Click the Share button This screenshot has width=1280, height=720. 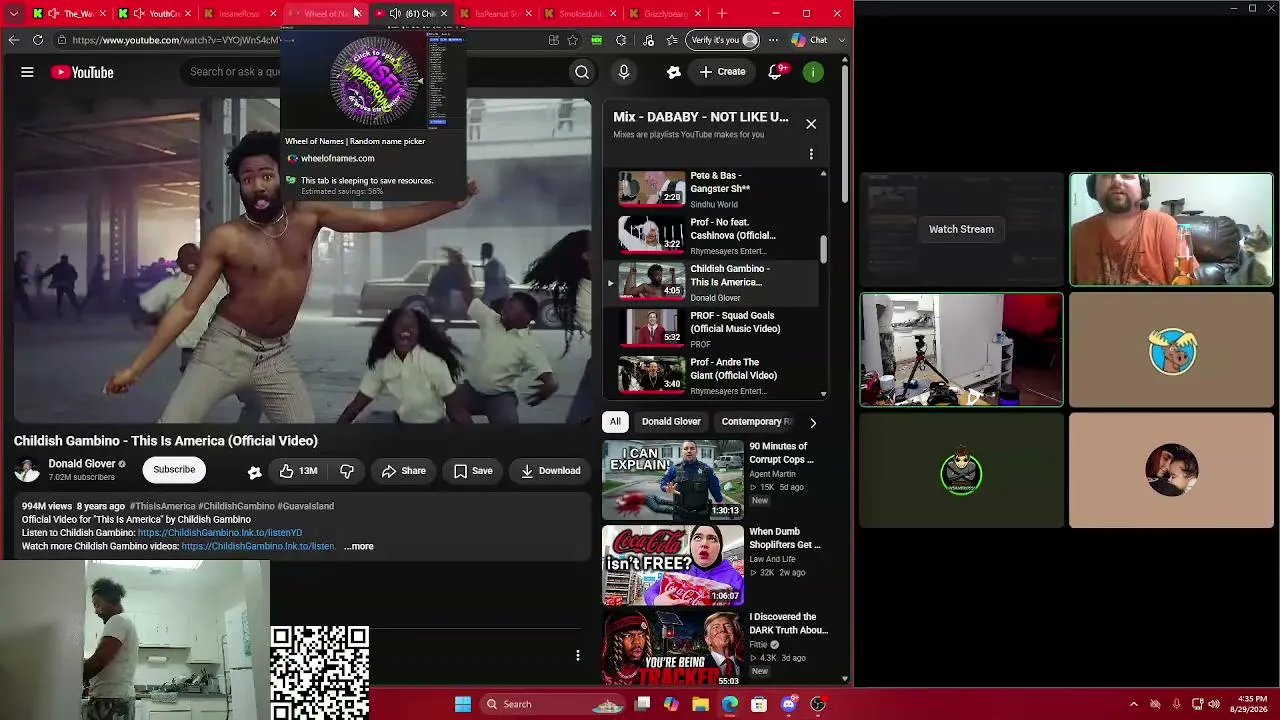(403, 471)
